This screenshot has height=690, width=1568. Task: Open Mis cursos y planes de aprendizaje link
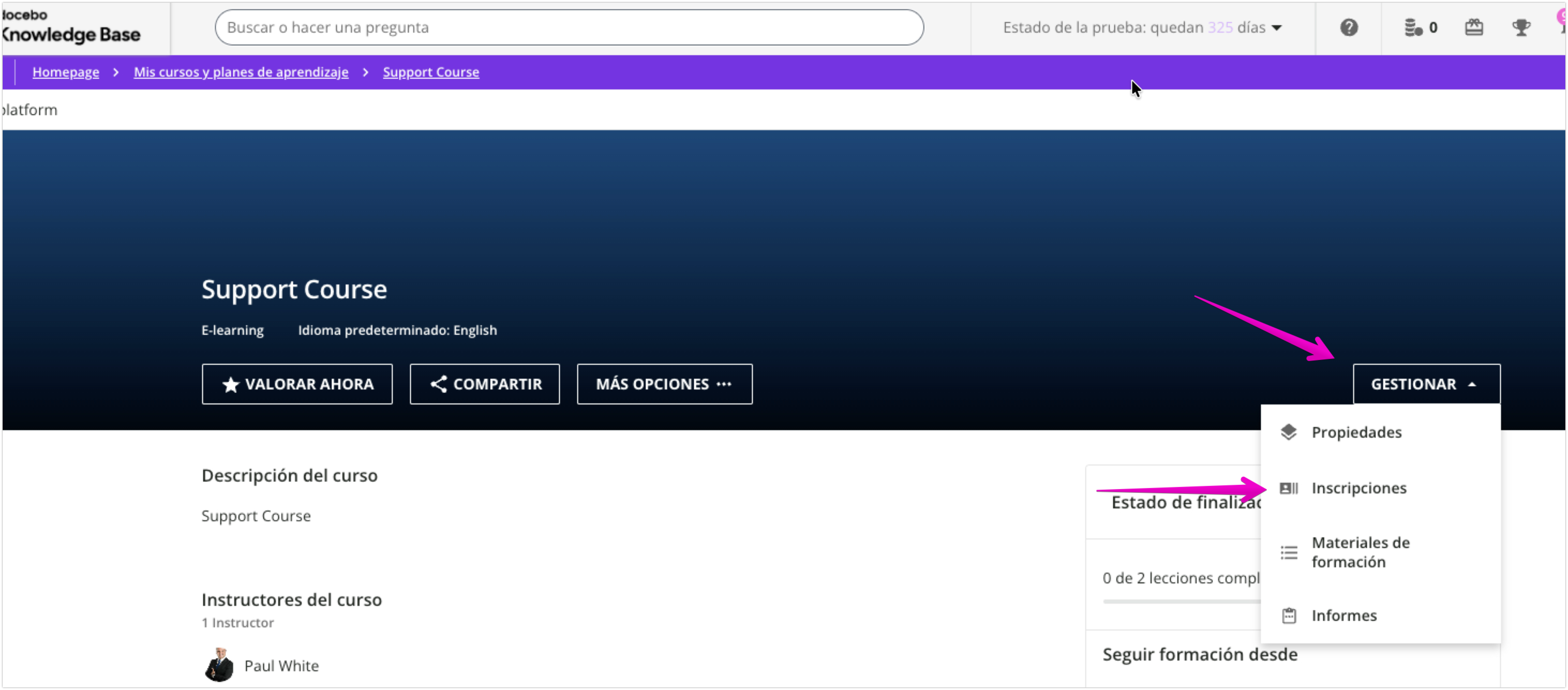click(241, 72)
